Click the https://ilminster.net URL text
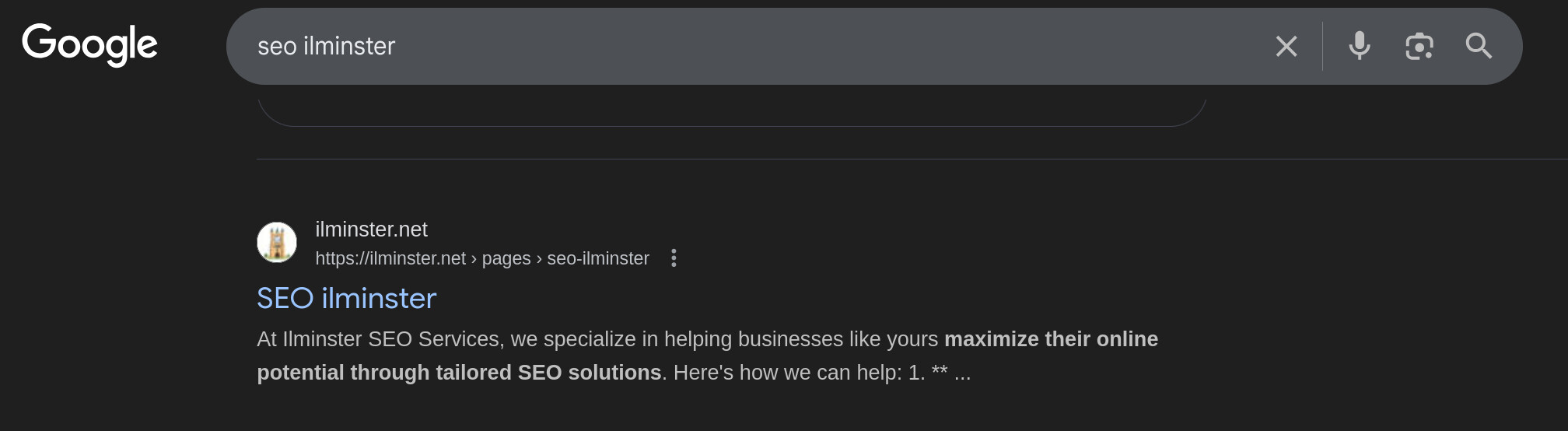The height and width of the screenshot is (431, 1568). tap(390, 258)
